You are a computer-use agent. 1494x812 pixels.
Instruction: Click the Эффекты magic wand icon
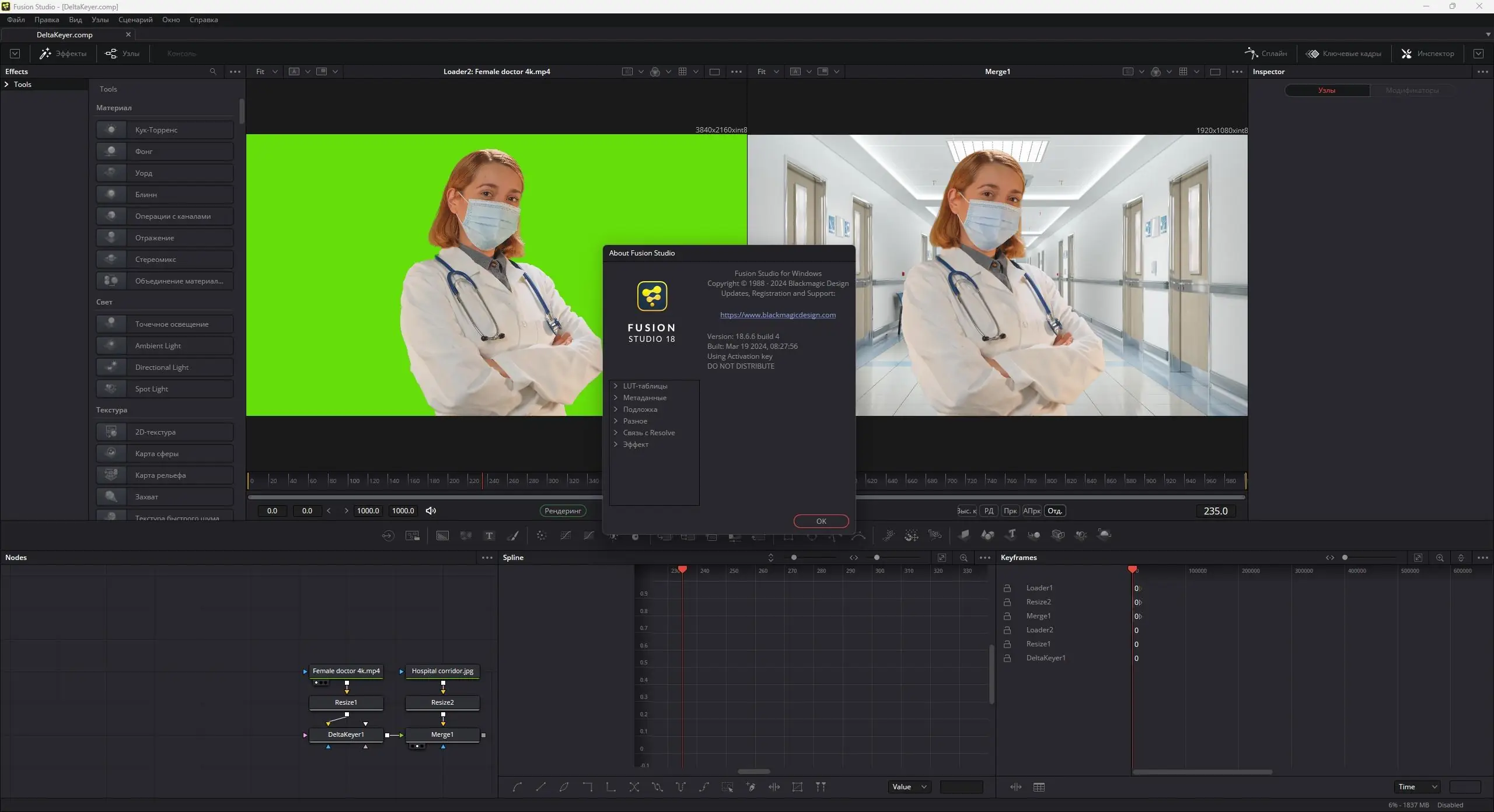point(45,54)
